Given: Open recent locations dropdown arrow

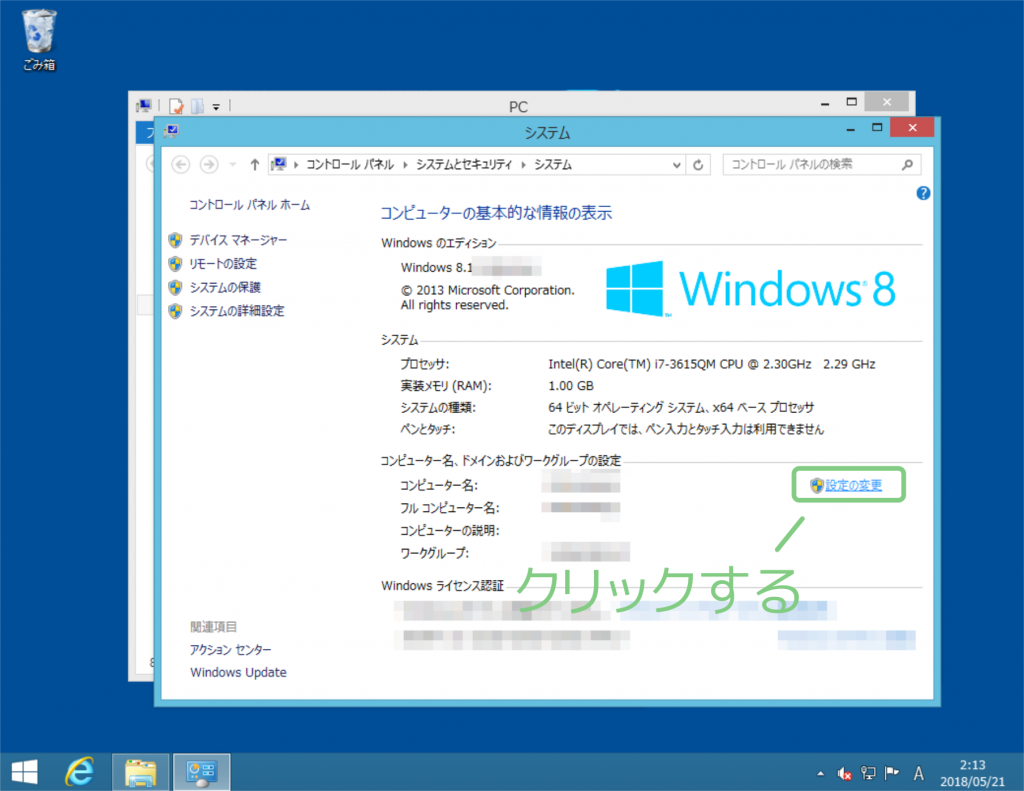Looking at the screenshot, I should pyautogui.click(x=232, y=165).
